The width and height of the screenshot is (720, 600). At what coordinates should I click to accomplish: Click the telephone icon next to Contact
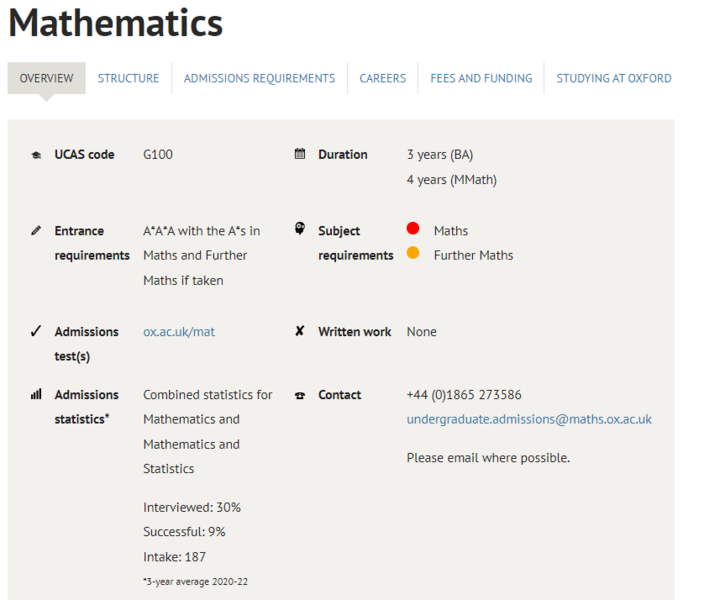300,395
